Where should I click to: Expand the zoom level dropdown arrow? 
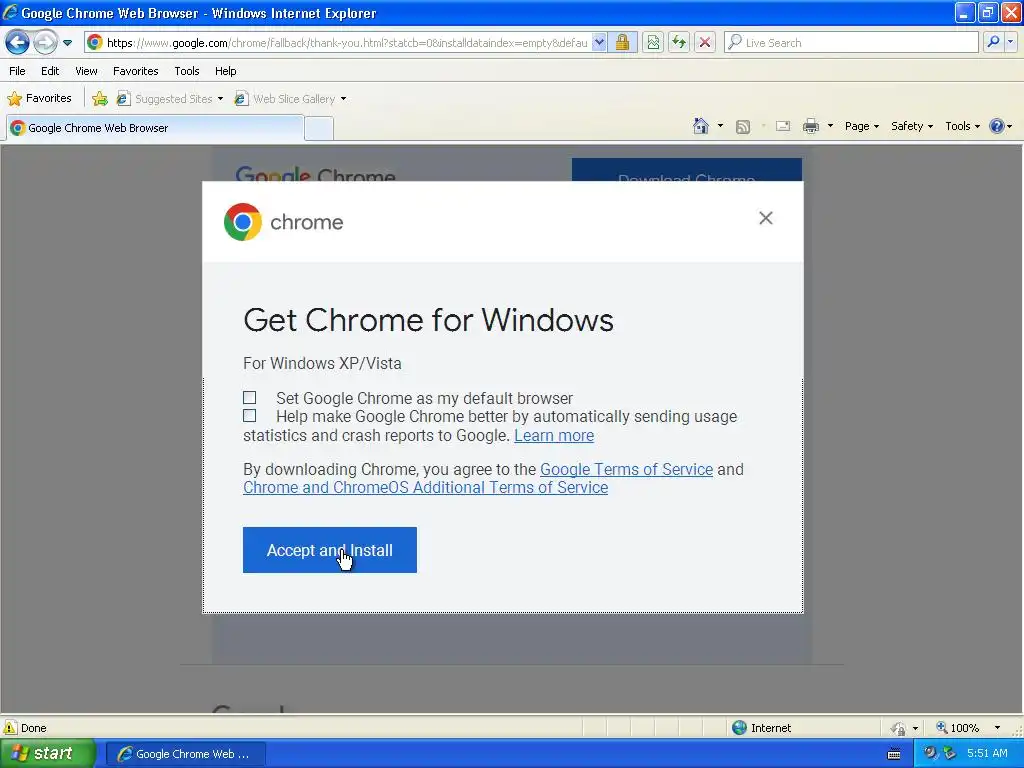pyautogui.click(x=997, y=728)
